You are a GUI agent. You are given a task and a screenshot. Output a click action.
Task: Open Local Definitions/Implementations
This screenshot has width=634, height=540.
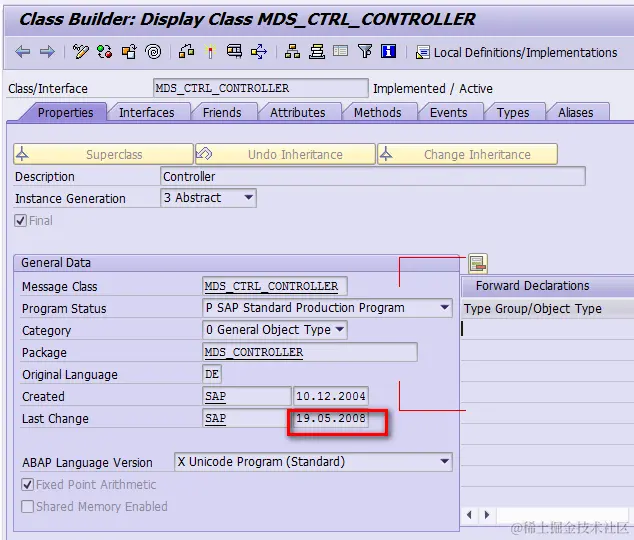tap(516, 53)
